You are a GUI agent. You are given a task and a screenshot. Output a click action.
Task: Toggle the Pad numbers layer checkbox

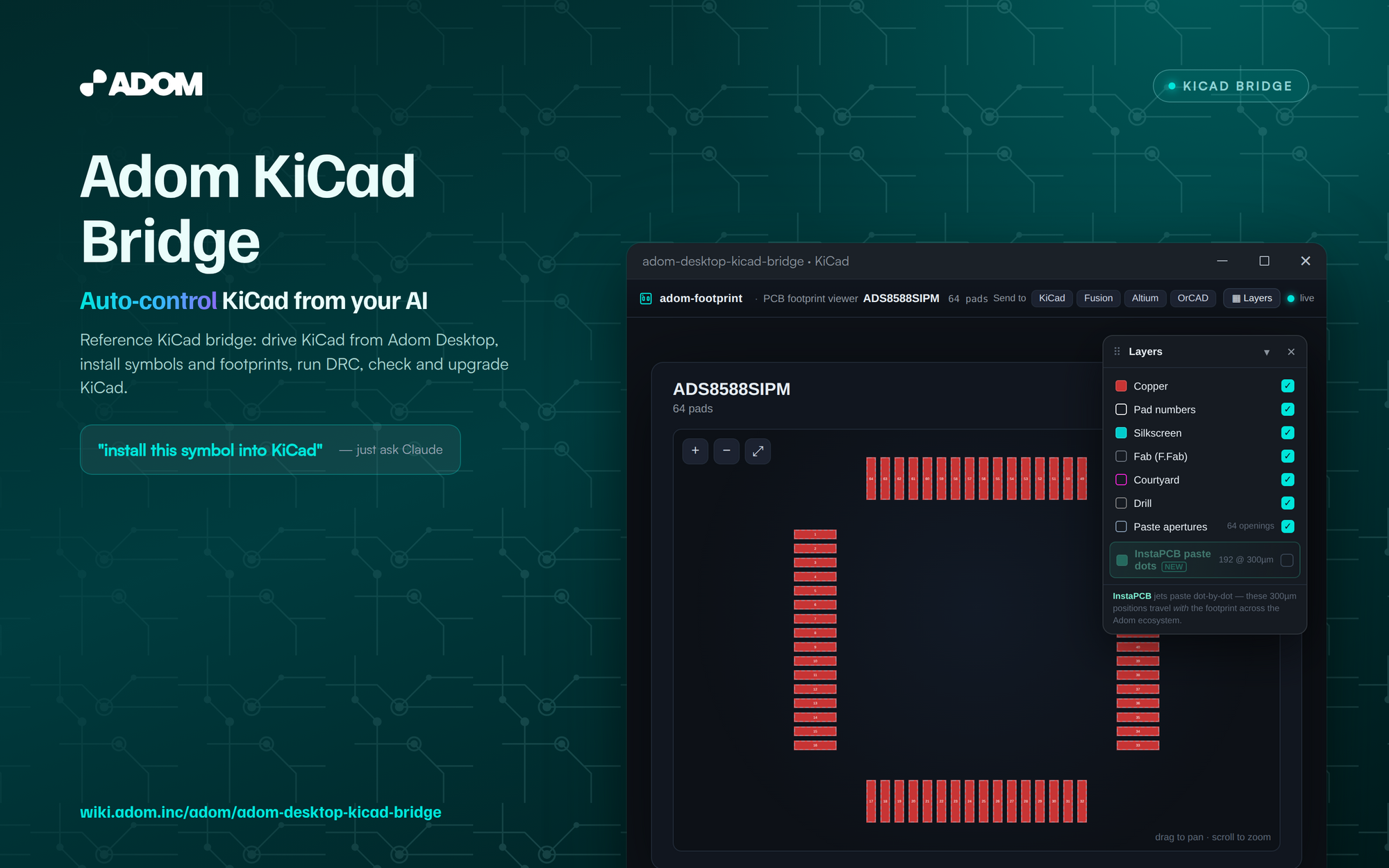coord(1288,410)
